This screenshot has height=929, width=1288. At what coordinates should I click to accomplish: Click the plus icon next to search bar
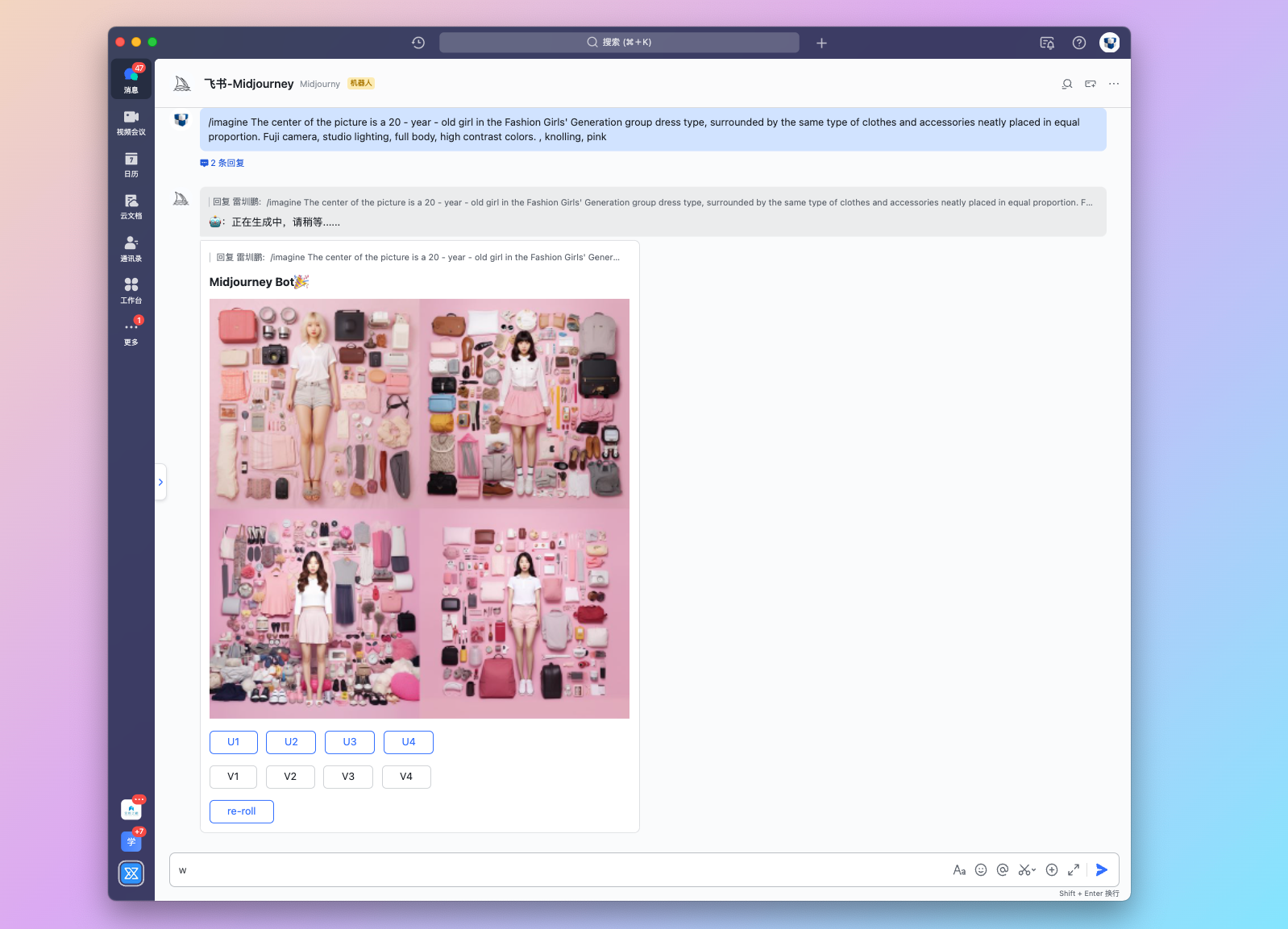(821, 43)
